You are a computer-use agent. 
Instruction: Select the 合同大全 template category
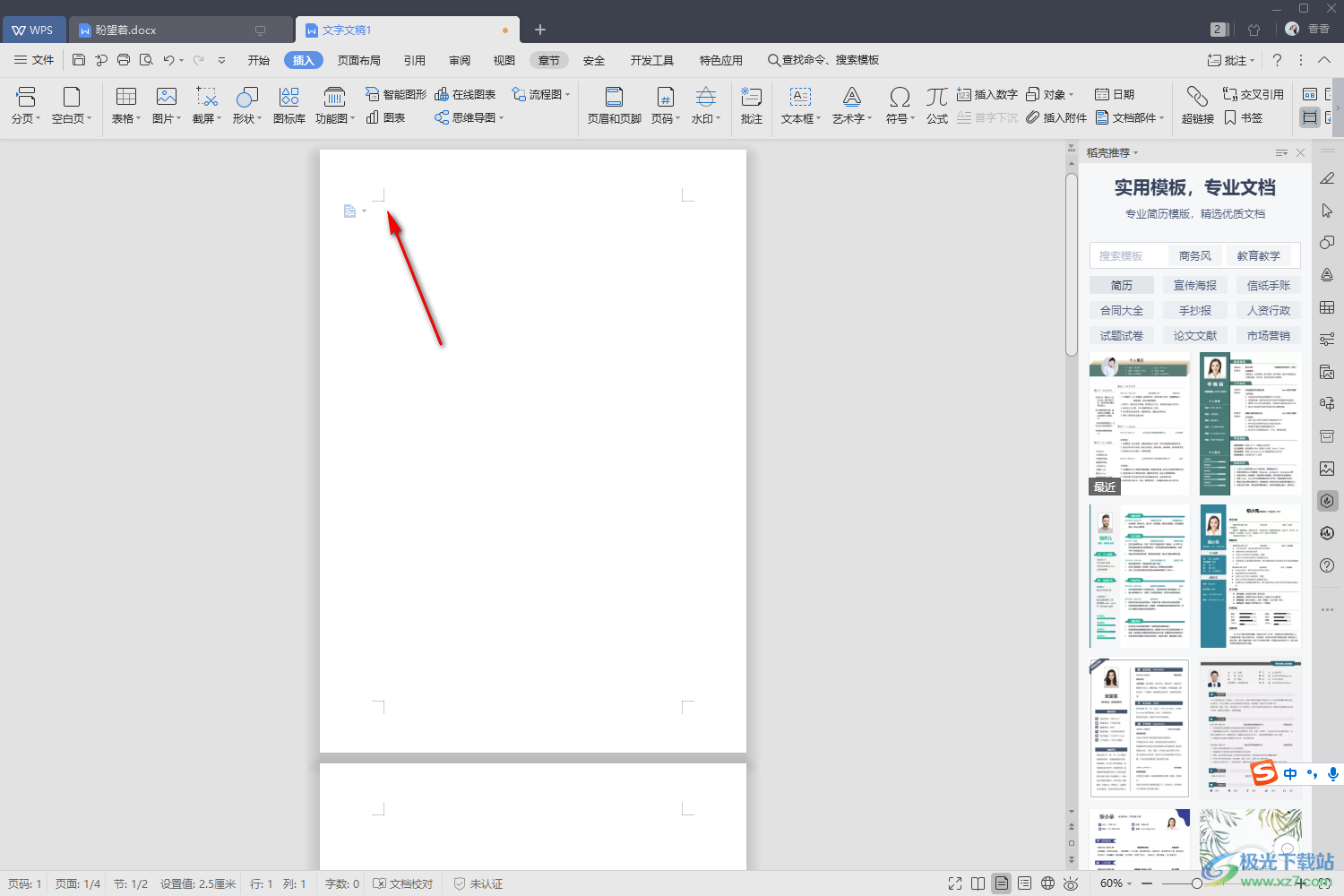point(1122,310)
